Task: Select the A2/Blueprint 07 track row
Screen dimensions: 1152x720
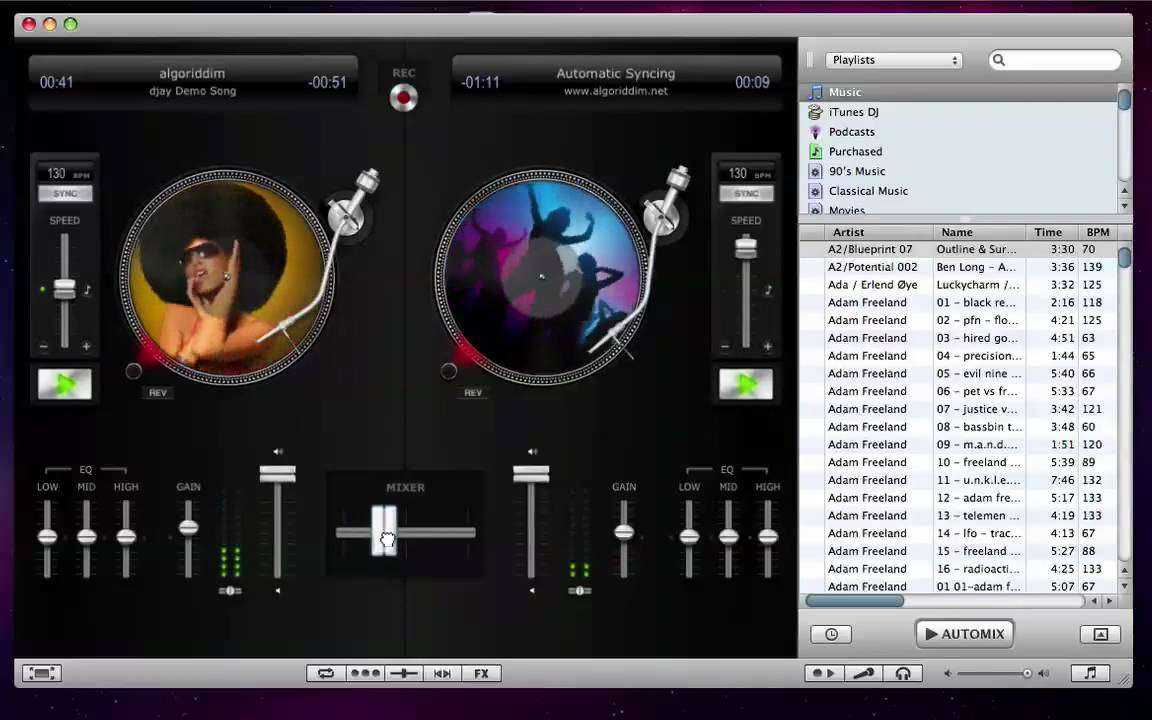Action: [959, 249]
